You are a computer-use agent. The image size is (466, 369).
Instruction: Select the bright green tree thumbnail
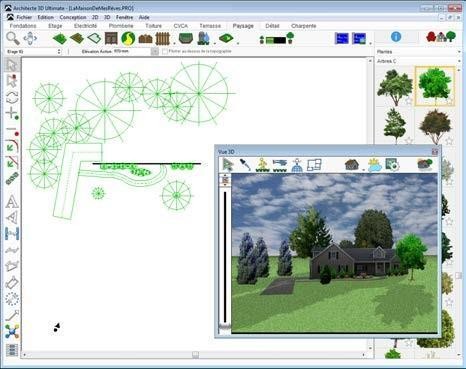click(x=435, y=86)
